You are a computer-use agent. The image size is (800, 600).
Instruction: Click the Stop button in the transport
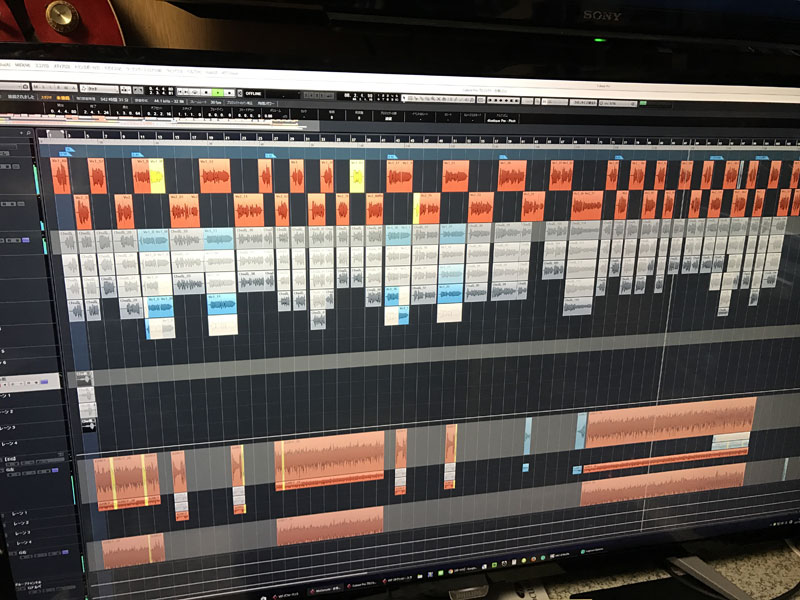pos(206,92)
